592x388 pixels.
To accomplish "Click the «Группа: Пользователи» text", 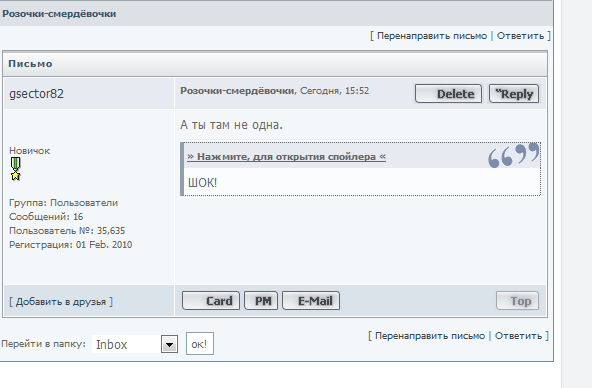I will pyautogui.click(x=63, y=203).
